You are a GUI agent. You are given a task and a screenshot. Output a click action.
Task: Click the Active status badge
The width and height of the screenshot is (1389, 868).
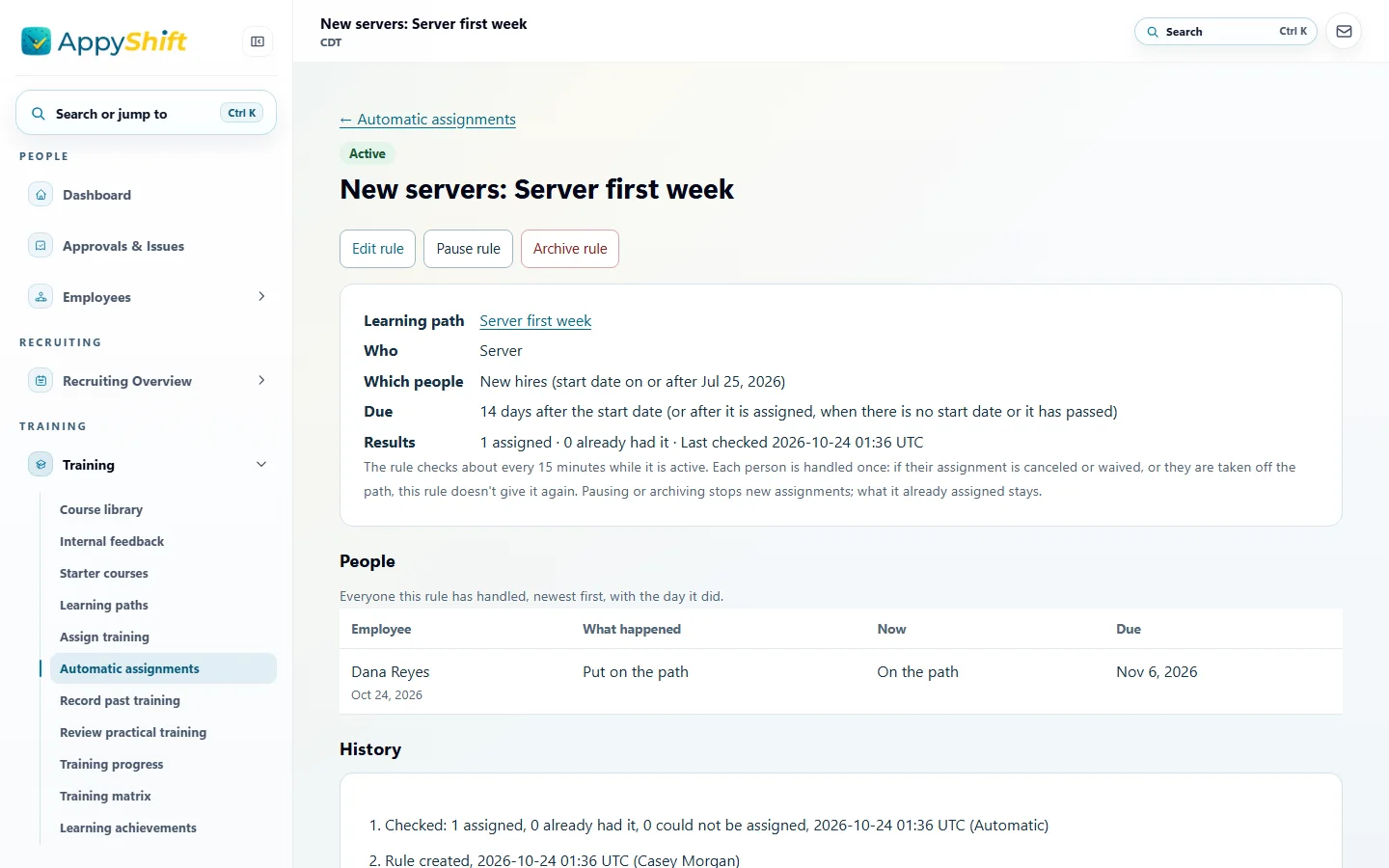368,153
